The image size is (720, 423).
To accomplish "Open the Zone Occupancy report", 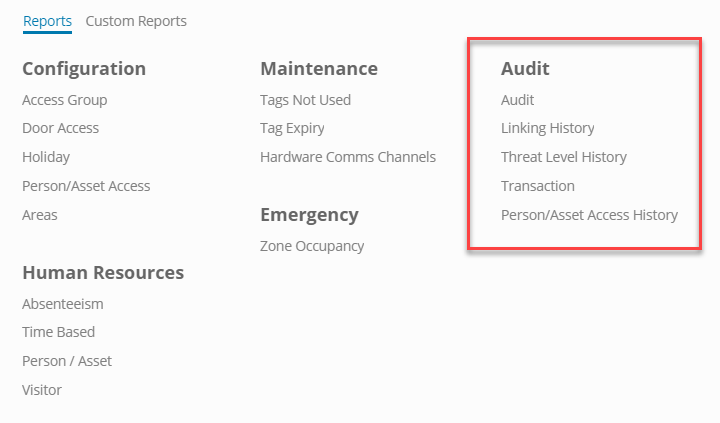I will coord(312,246).
